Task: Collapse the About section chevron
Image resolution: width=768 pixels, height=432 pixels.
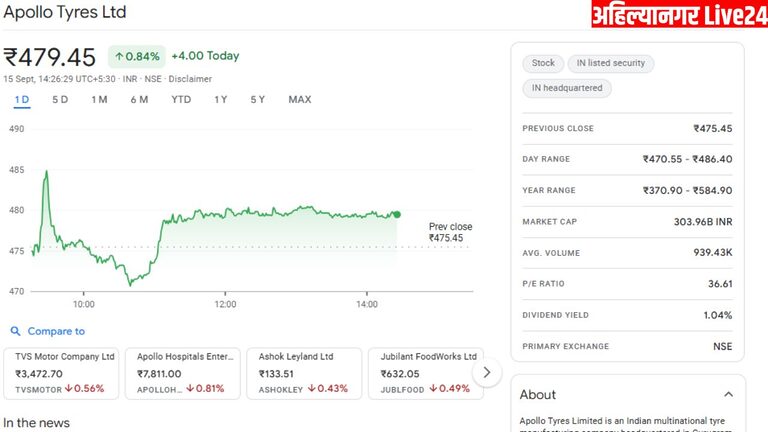Action: [x=727, y=395]
